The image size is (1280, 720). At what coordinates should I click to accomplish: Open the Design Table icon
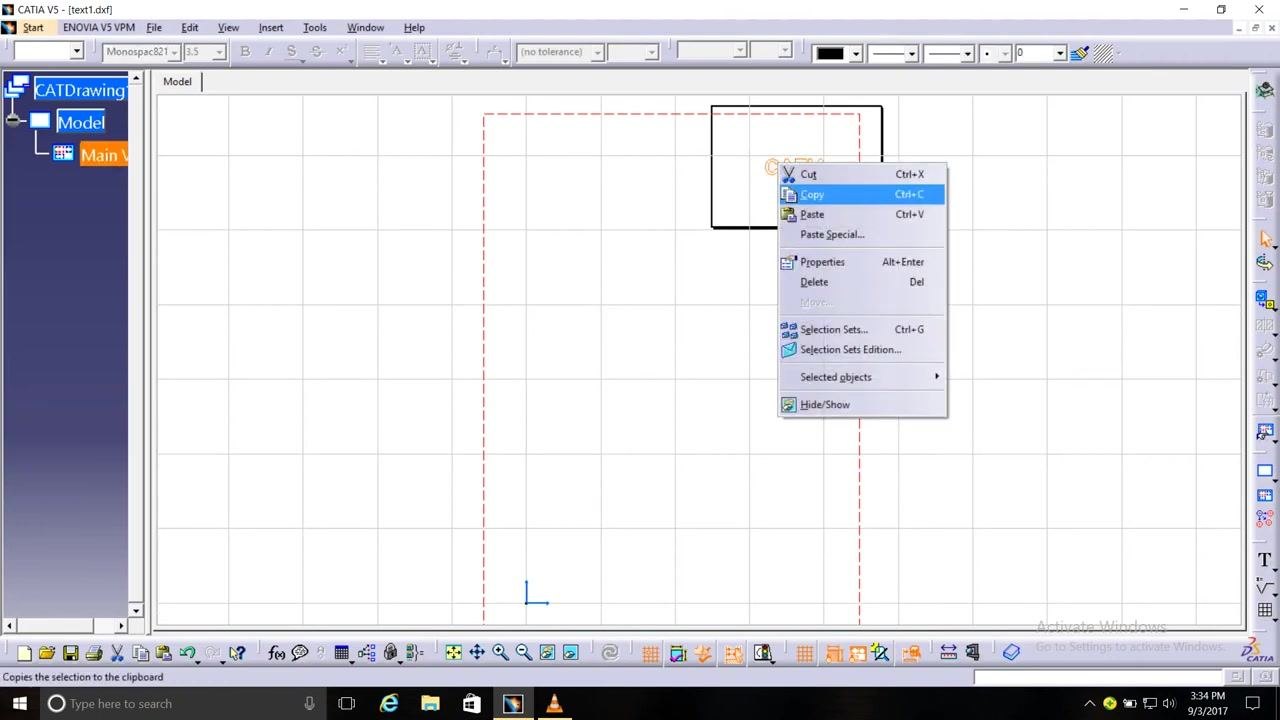pyautogui.click(x=341, y=653)
